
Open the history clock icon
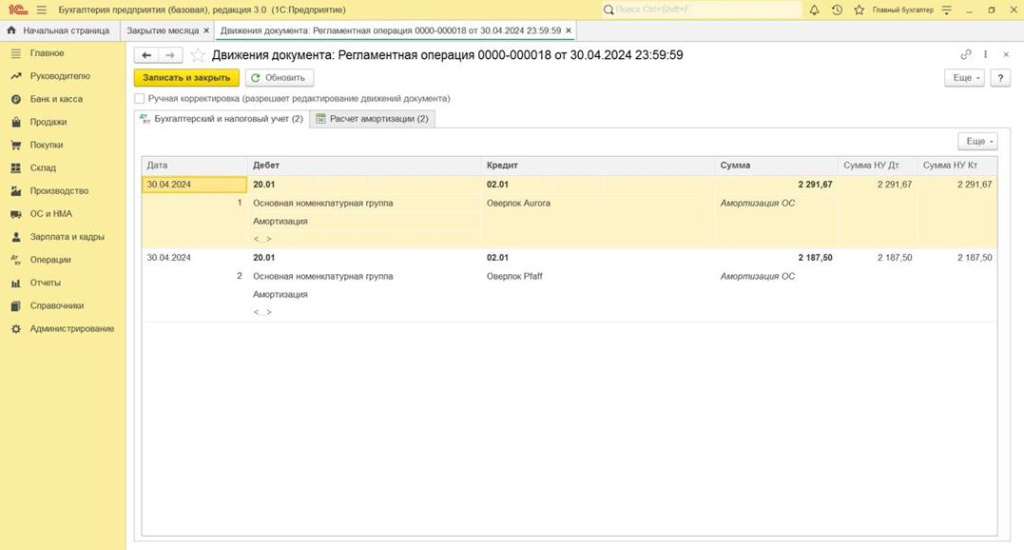coord(837,9)
